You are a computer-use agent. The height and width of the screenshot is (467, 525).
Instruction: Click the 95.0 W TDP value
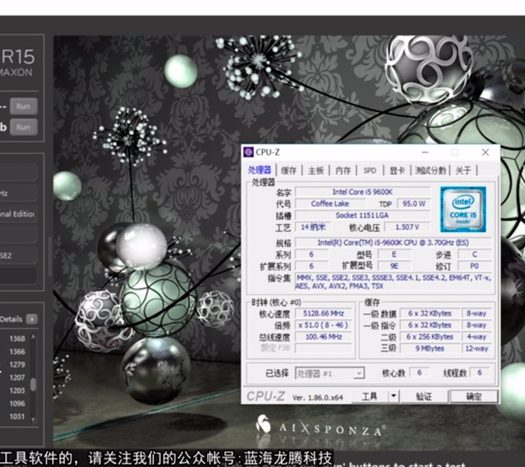pyautogui.click(x=414, y=204)
